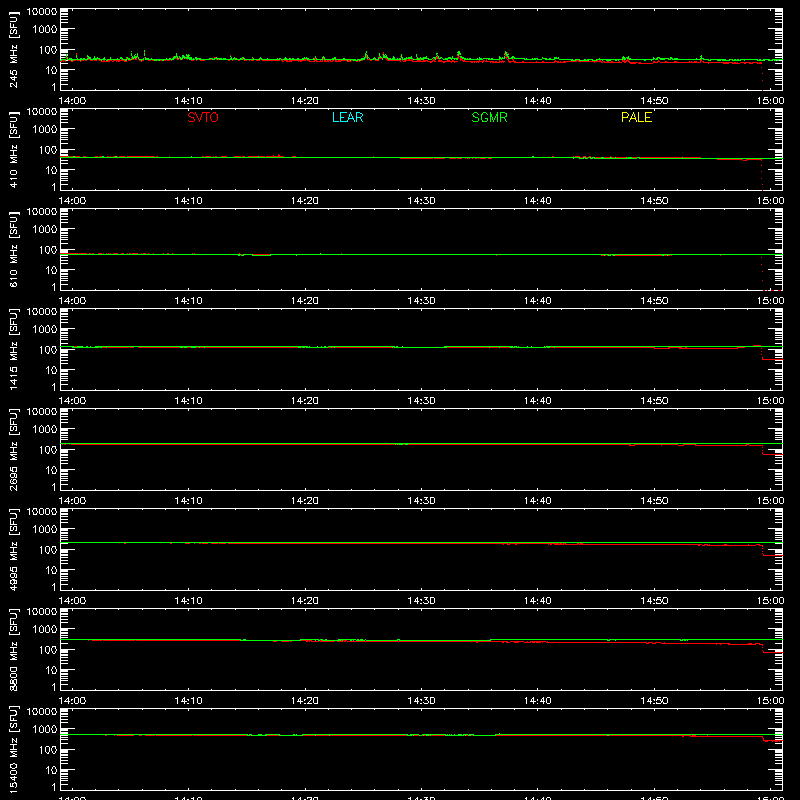The image size is (800, 800).
Task: Click 14:50 tick below the 1415 MHz plot
Action: tap(654, 401)
